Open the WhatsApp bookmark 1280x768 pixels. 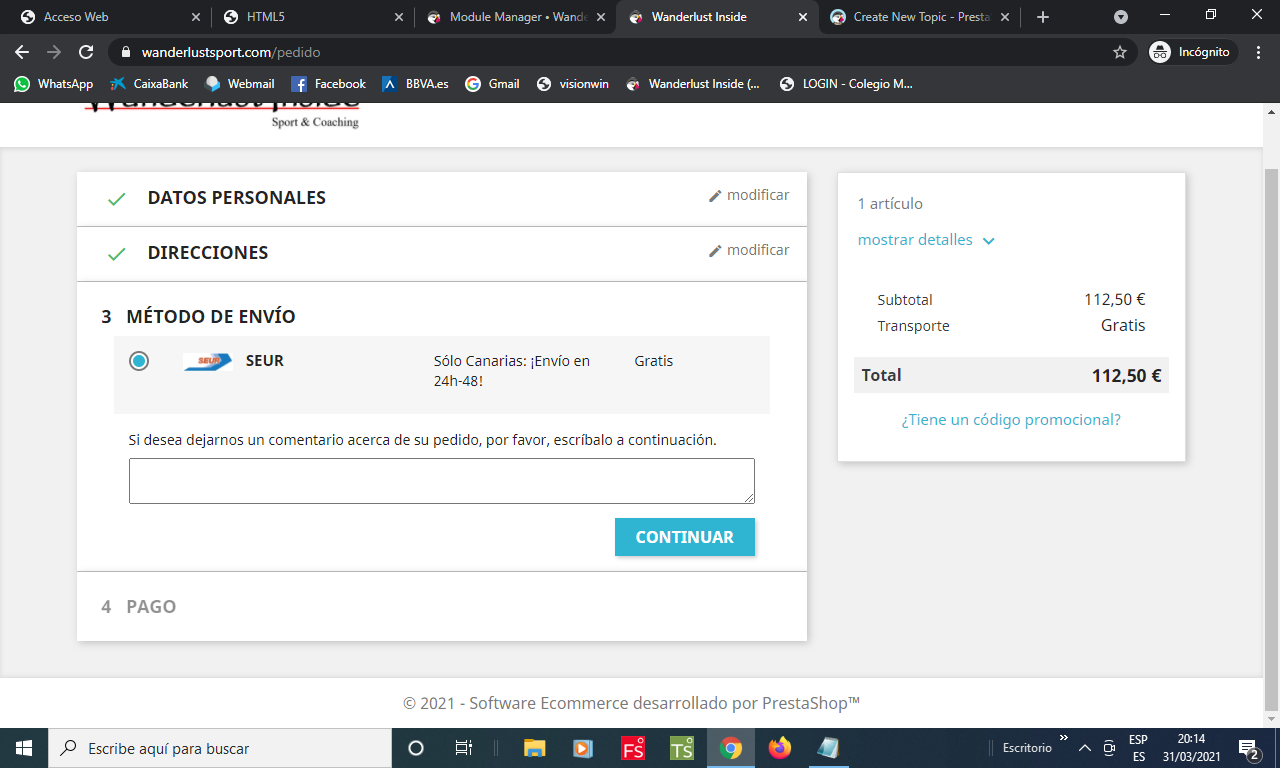coord(53,84)
